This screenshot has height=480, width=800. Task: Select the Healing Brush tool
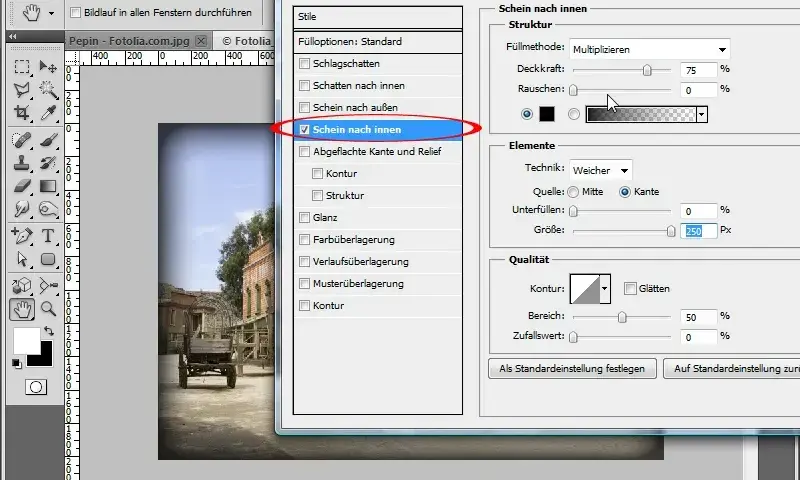21,140
